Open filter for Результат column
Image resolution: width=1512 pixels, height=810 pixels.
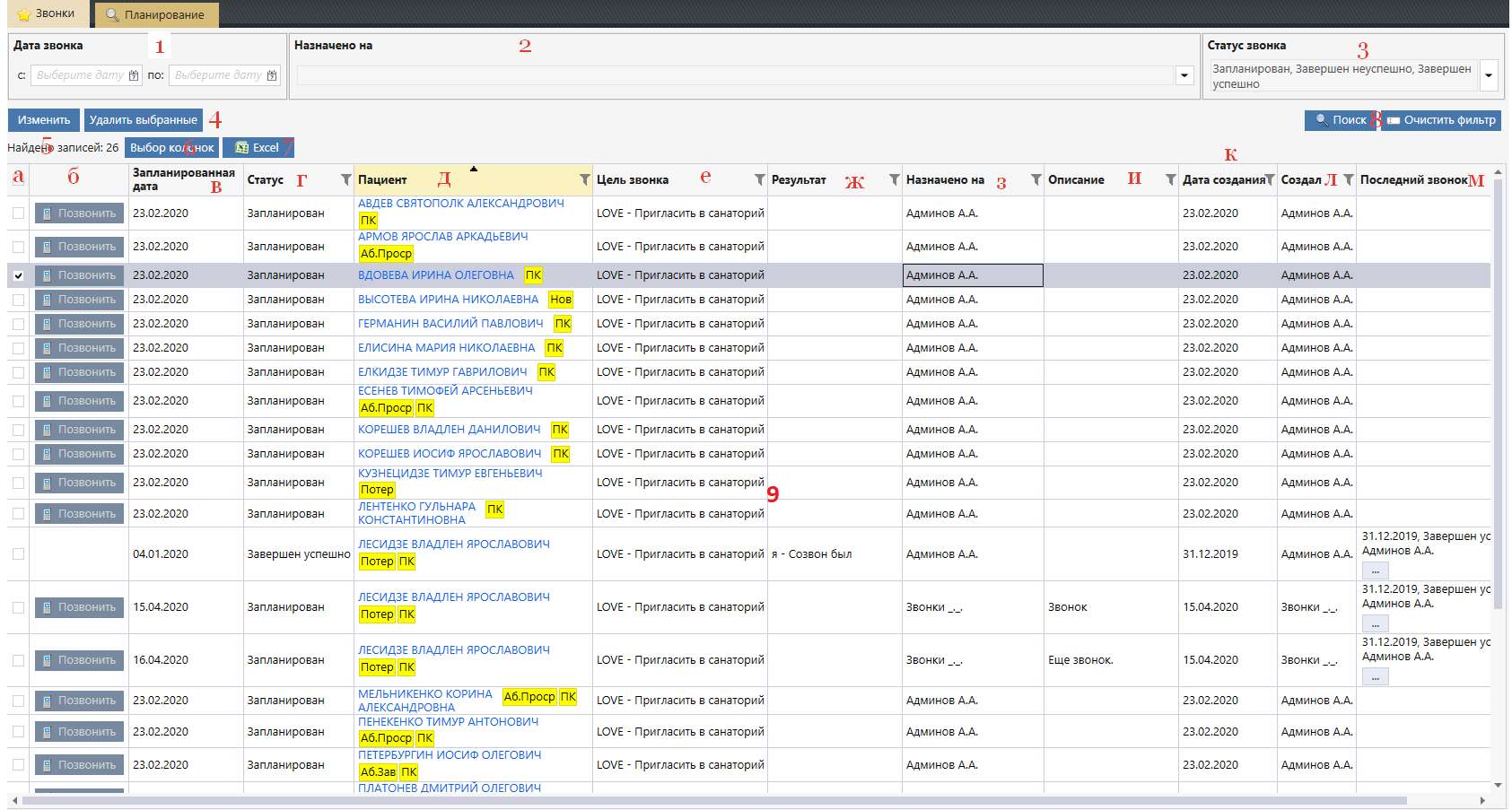coord(895,180)
